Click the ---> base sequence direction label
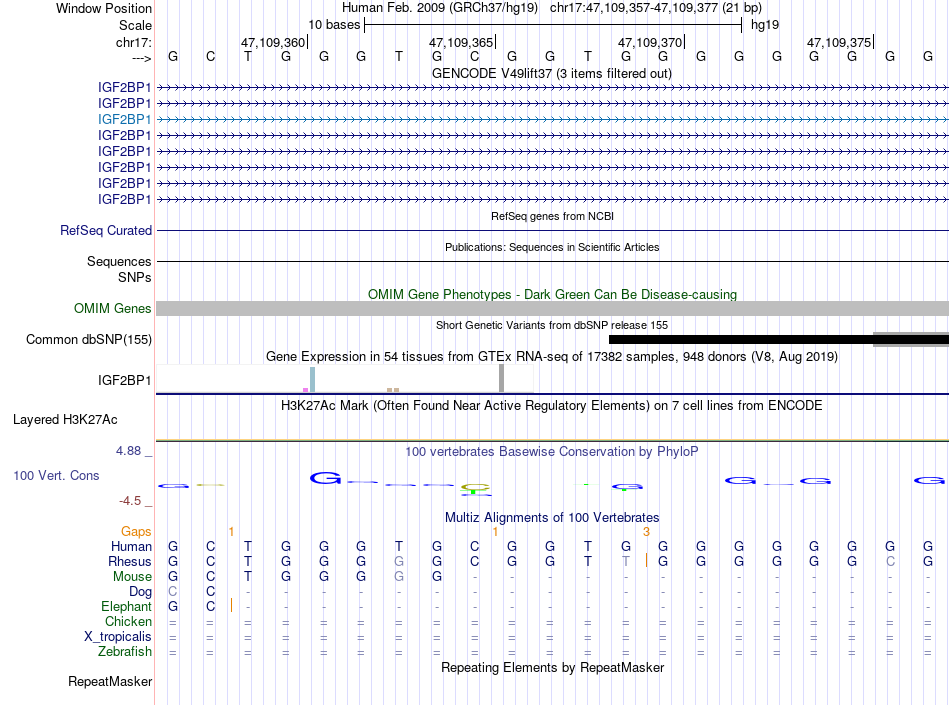 point(141,58)
